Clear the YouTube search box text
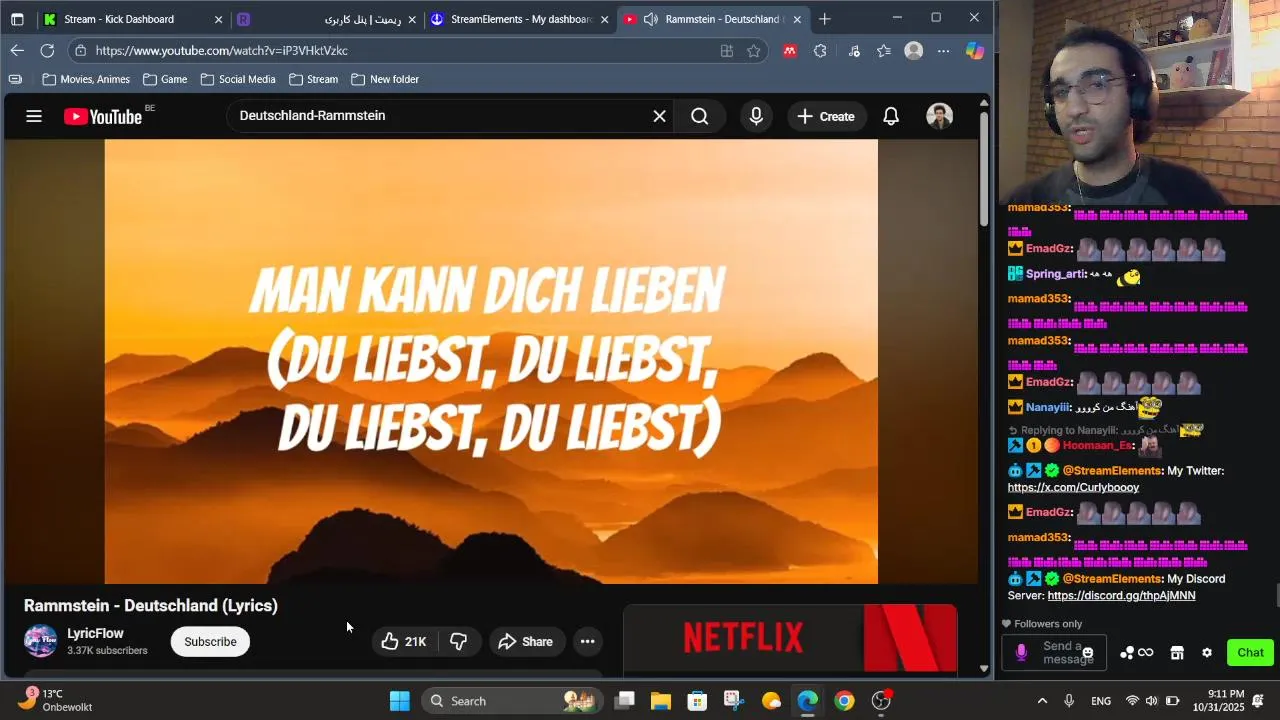 659,116
